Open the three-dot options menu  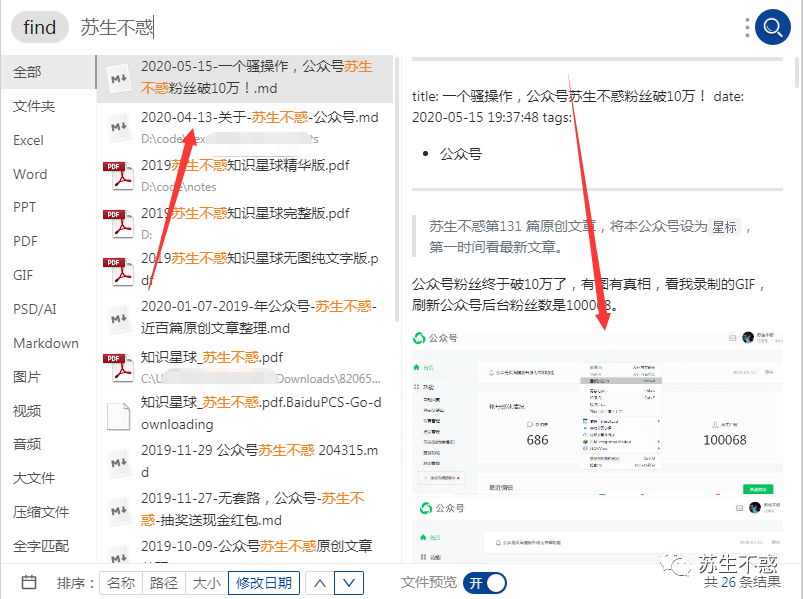746,28
